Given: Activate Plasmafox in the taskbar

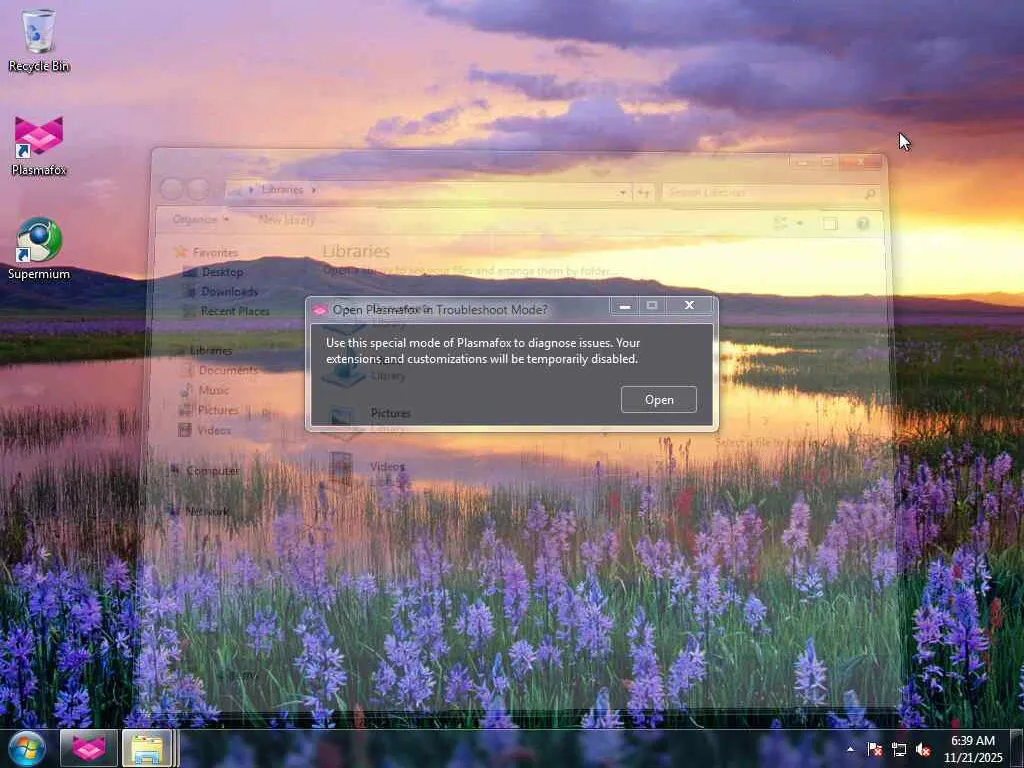Looking at the screenshot, I should 88,749.
